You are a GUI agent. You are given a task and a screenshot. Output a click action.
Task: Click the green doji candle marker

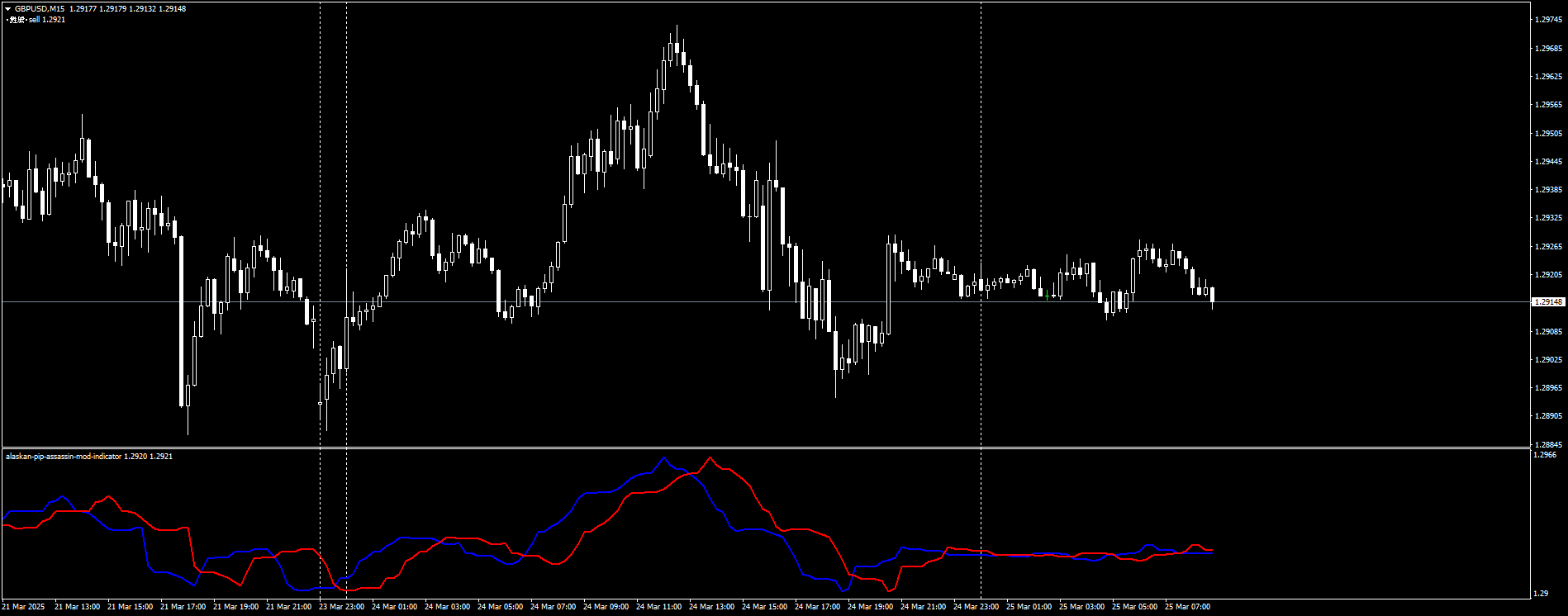(1048, 296)
